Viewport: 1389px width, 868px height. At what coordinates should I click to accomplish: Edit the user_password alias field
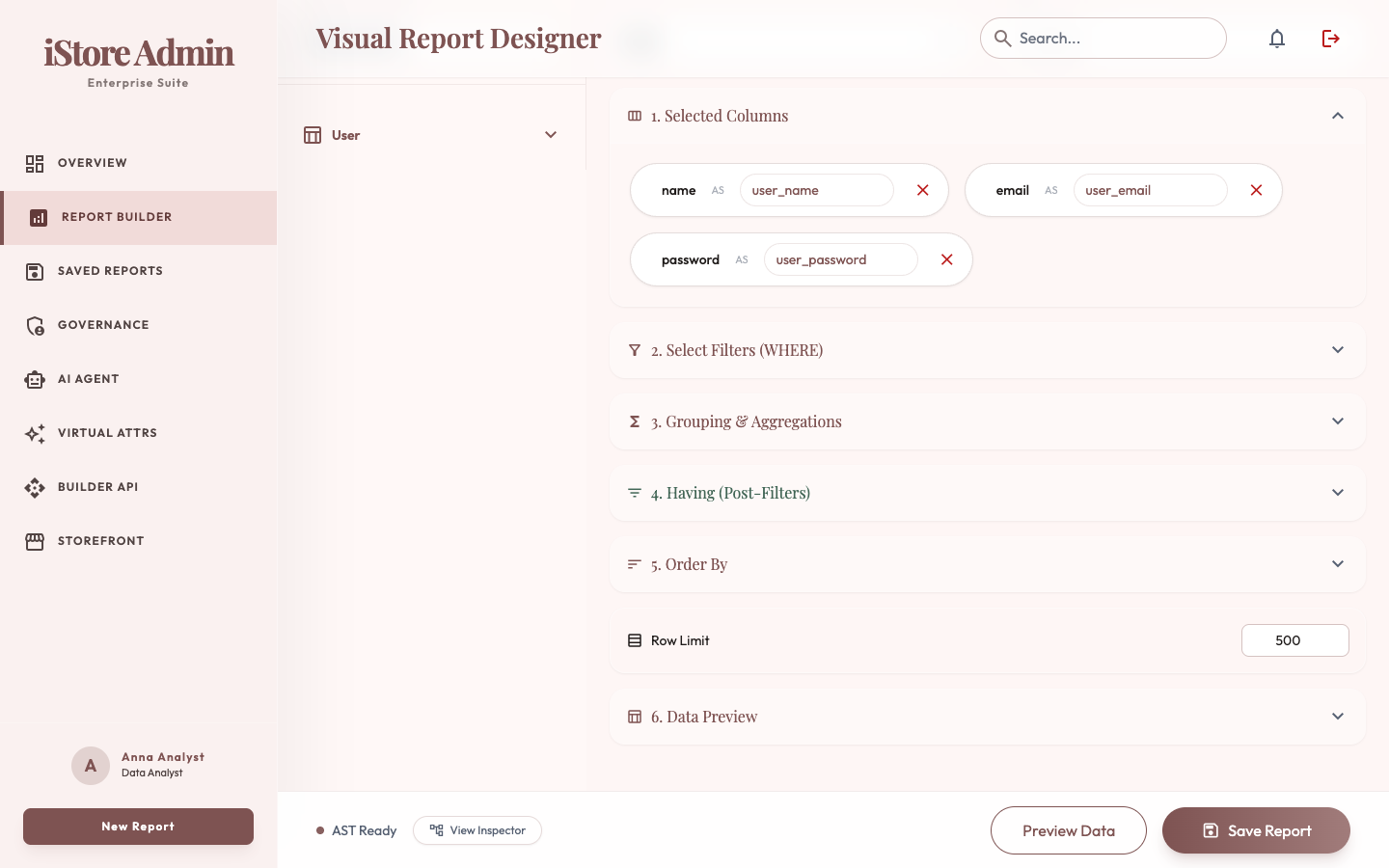pos(841,259)
